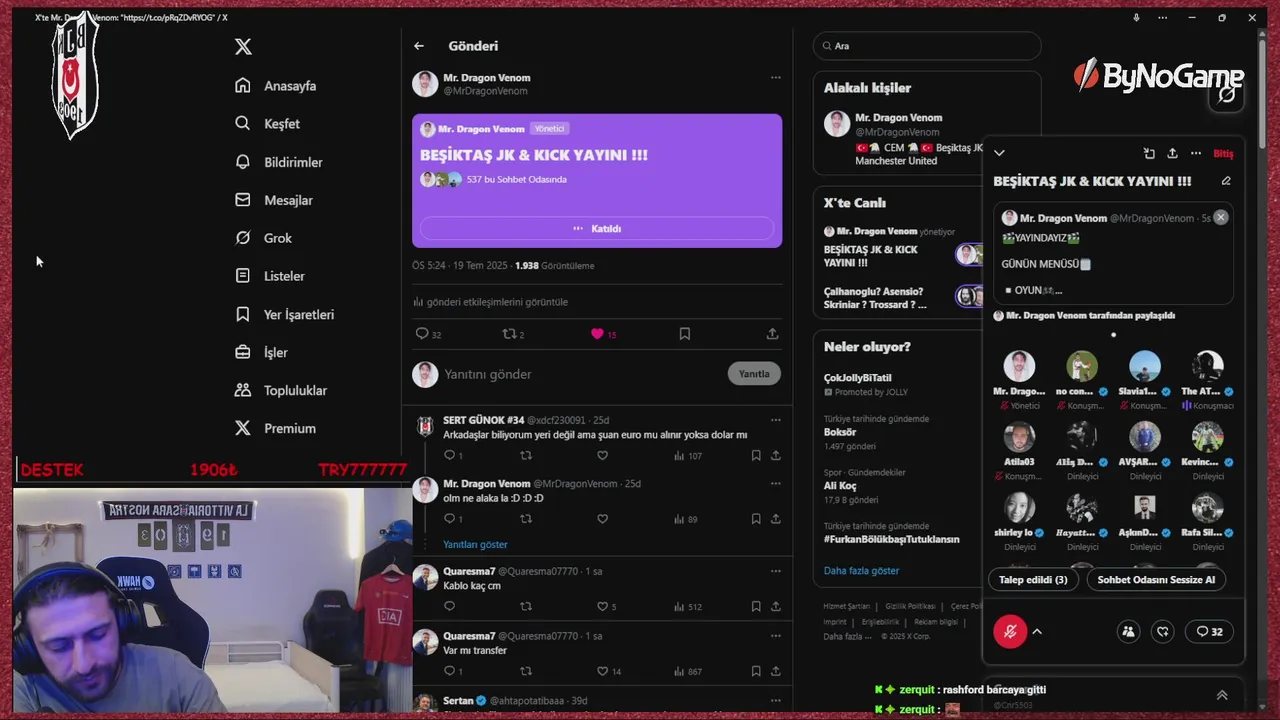Collapse the Space panel with the chevron

(x=999, y=153)
